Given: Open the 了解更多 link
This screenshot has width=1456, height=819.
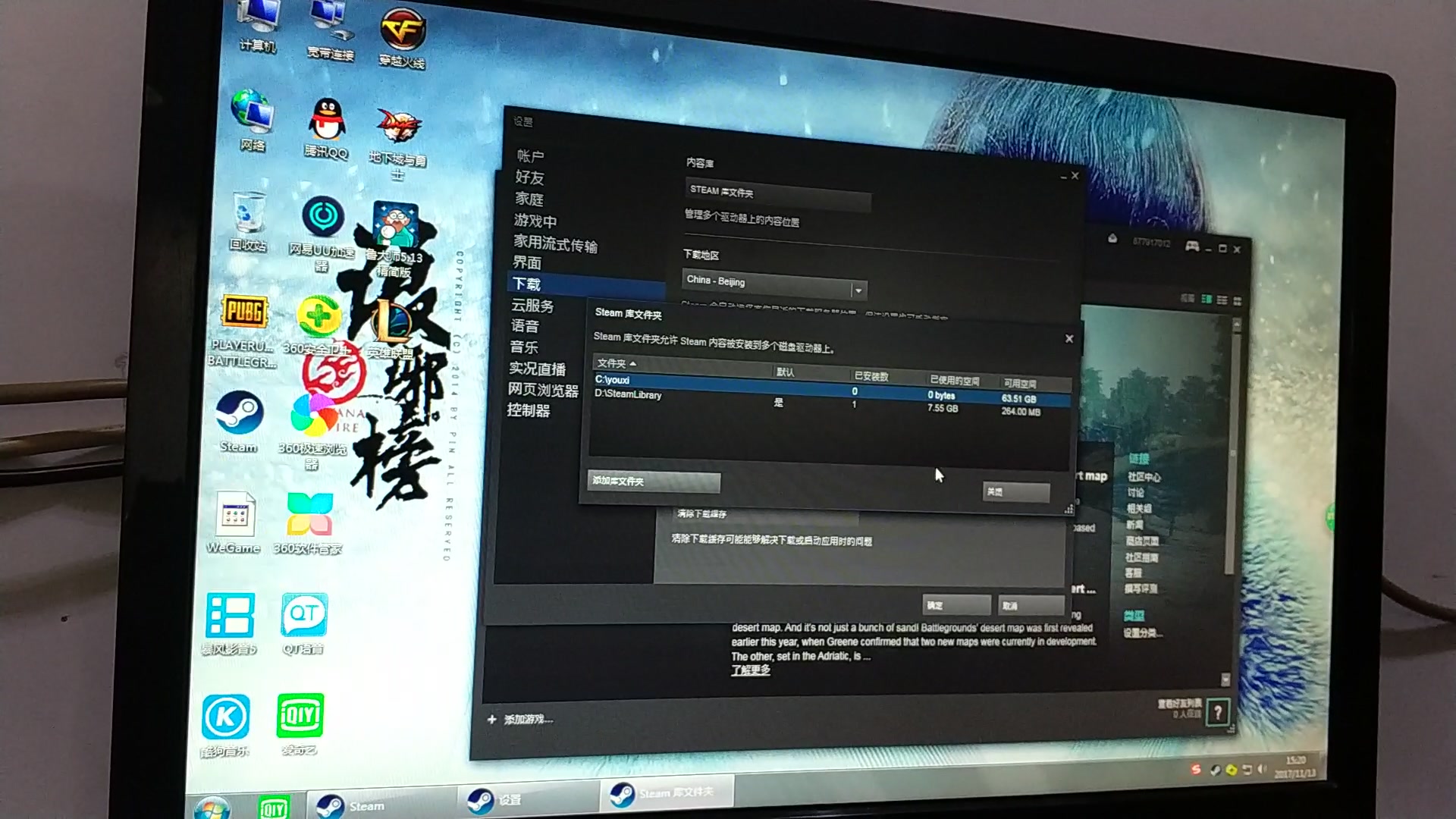Looking at the screenshot, I should click(x=751, y=670).
